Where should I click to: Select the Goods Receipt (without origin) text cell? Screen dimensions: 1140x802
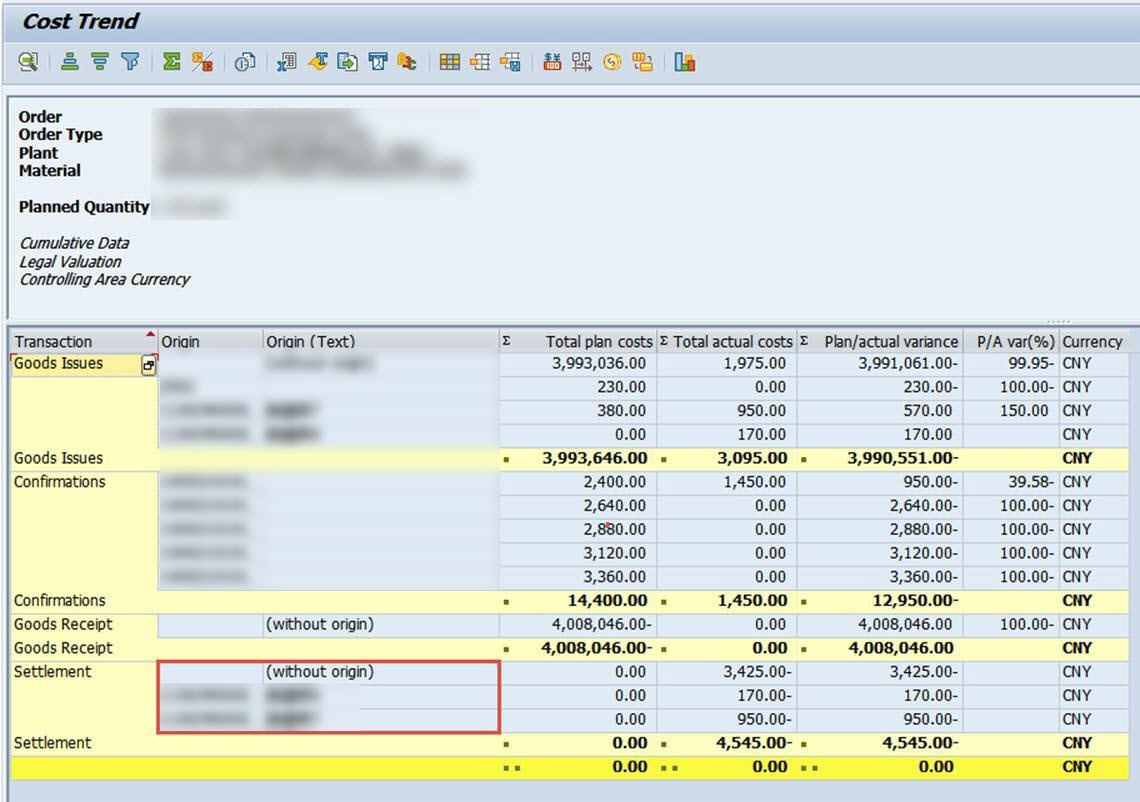point(381,625)
